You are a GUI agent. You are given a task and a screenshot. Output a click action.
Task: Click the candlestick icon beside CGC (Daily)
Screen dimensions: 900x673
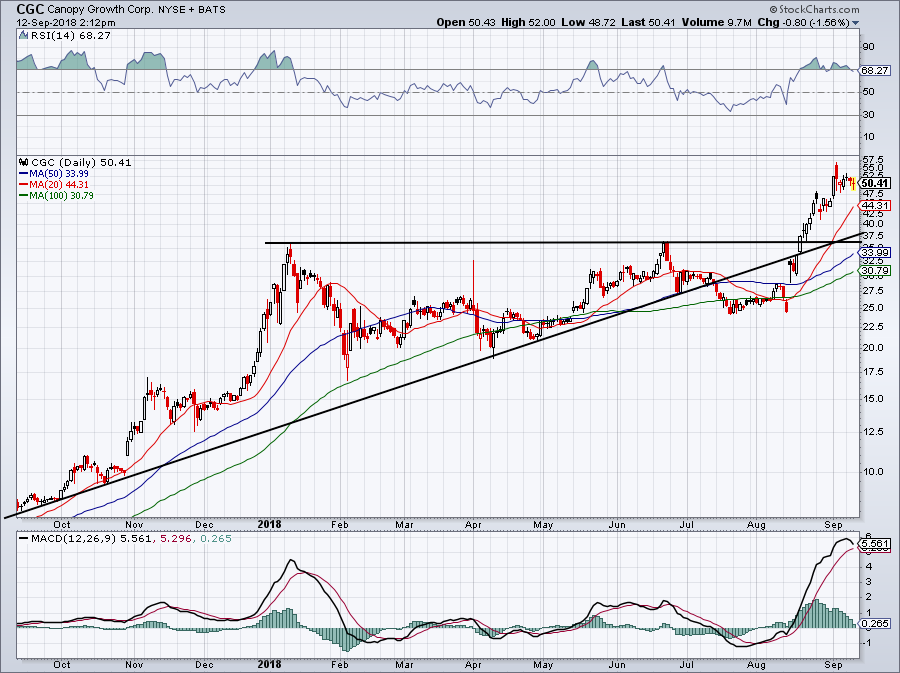(x=23, y=162)
